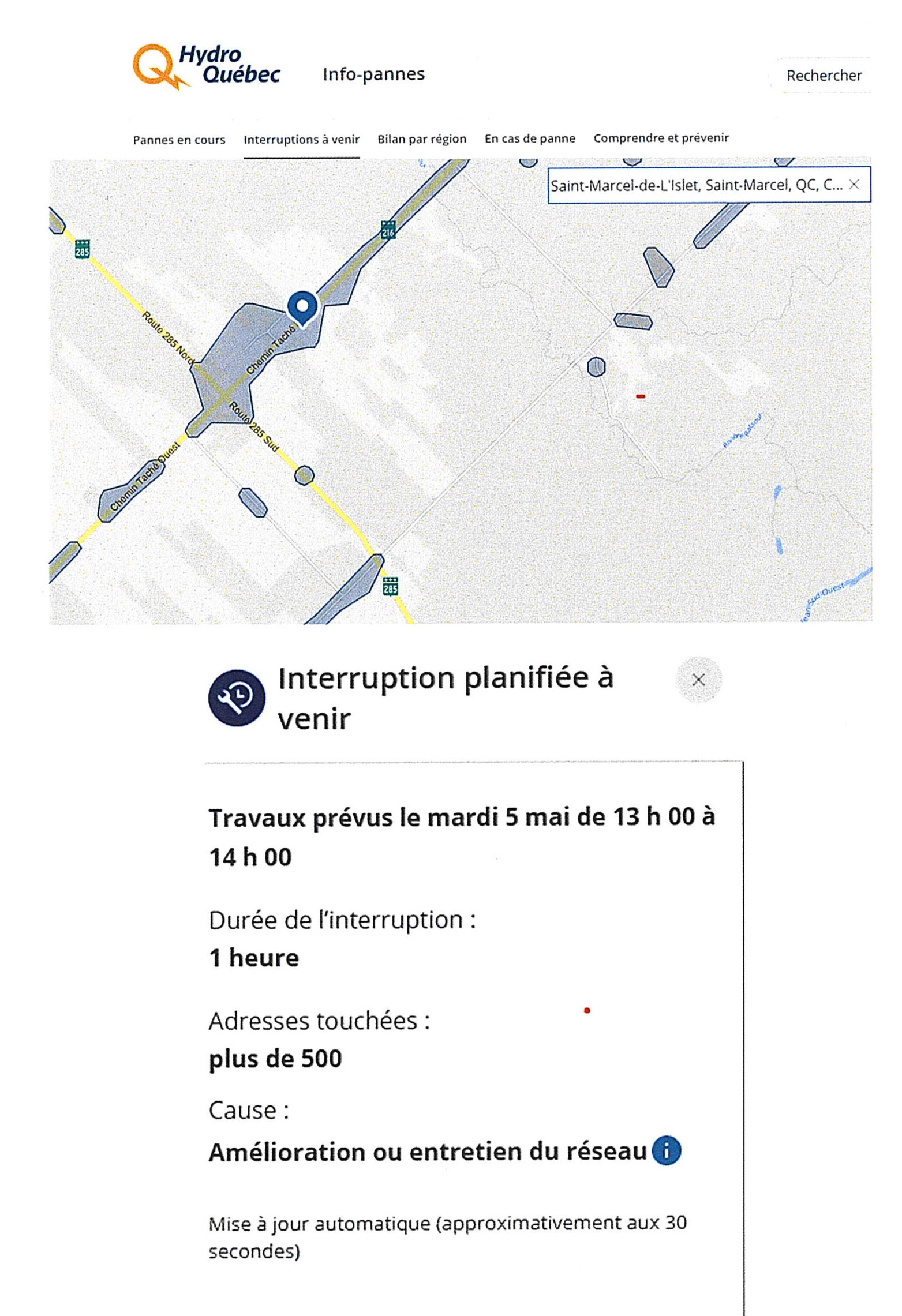Click the Hydro-Québec logo
Screen dimensions: 902x1316
(207, 66)
